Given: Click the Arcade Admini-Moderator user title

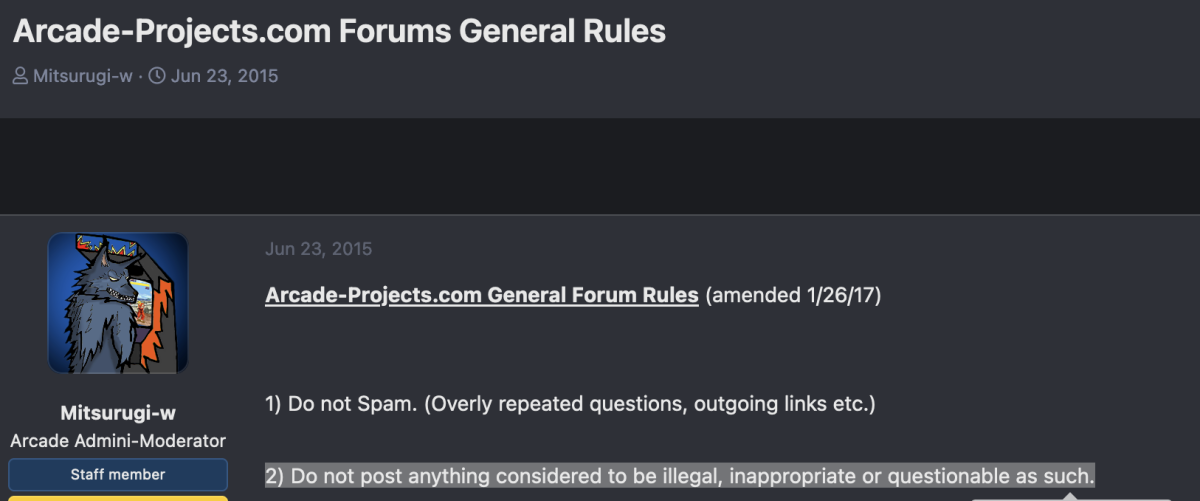Looking at the screenshot, I should tap(118, 441).
